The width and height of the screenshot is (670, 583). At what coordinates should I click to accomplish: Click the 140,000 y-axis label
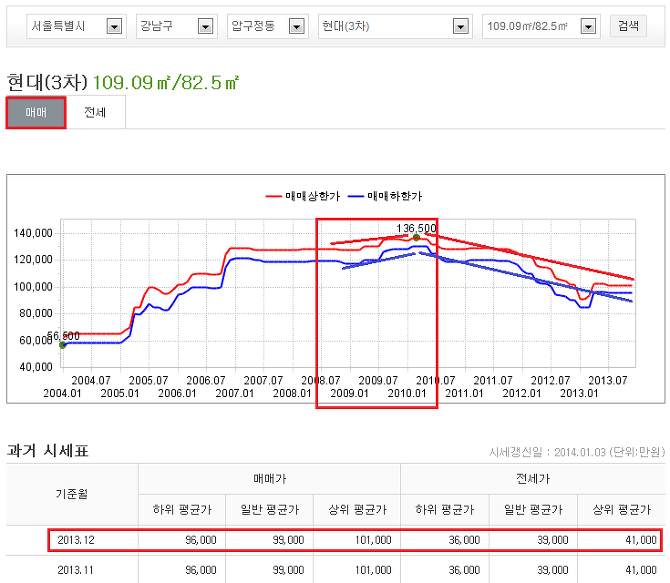tap(33, 233)
